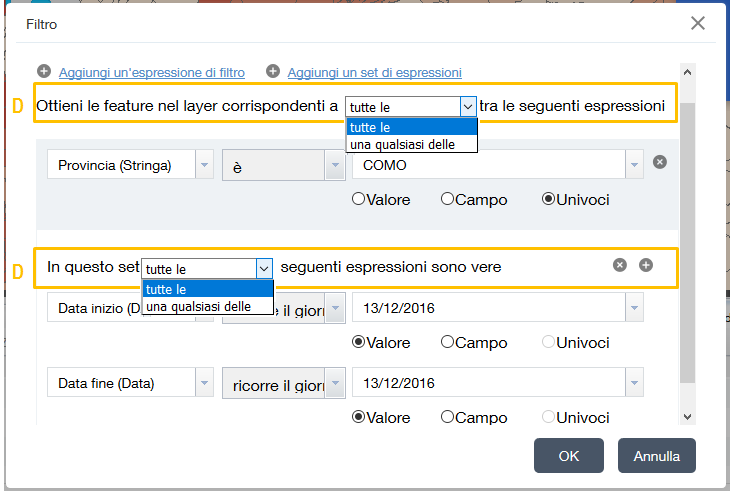Expand the COMO value dropdown arrow
732x492 pixels.
point(634,166)
